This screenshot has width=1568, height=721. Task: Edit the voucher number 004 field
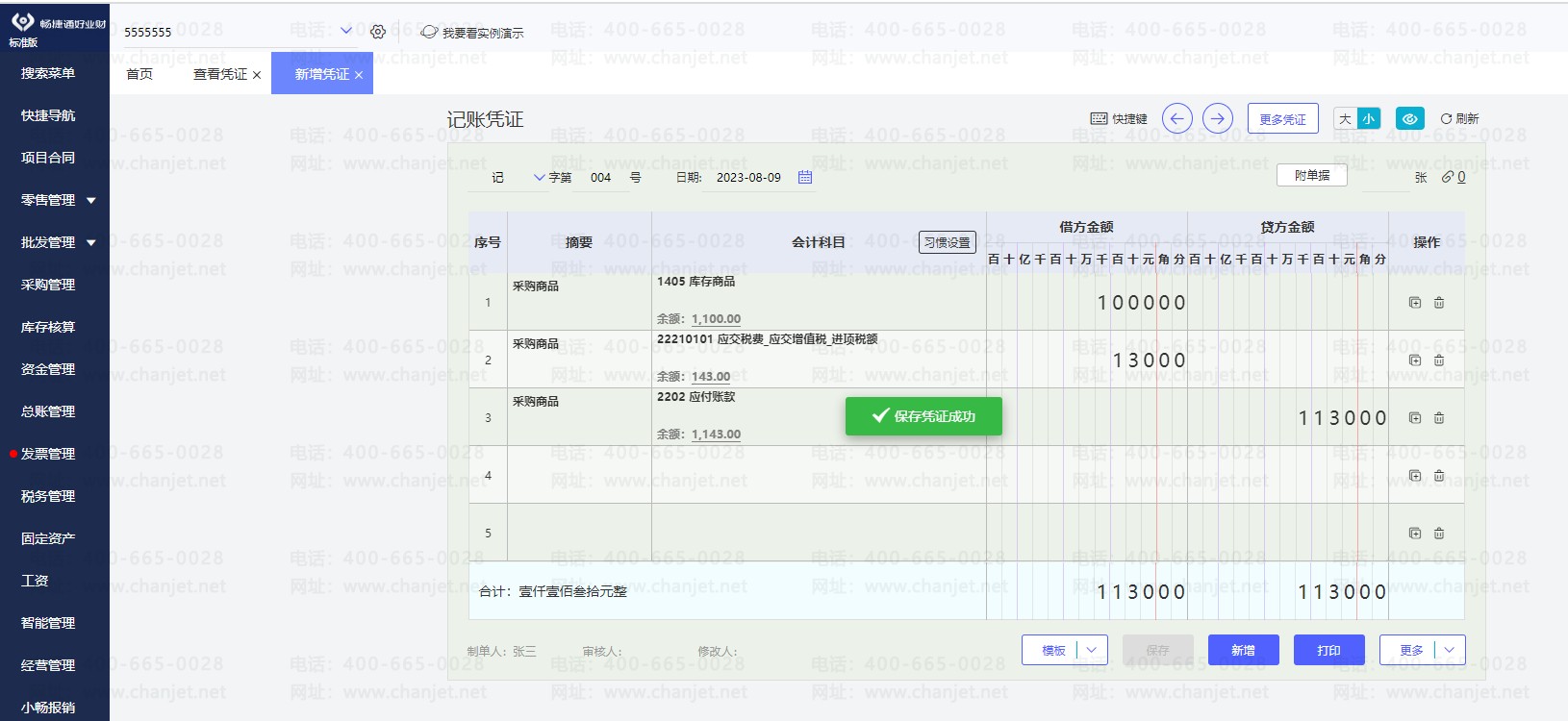(601, 178)
